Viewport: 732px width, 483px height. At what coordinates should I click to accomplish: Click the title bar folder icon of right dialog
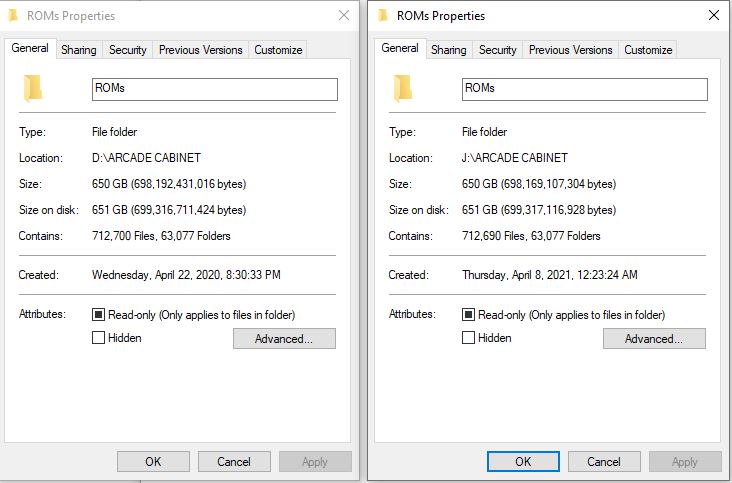pos(383,15)
